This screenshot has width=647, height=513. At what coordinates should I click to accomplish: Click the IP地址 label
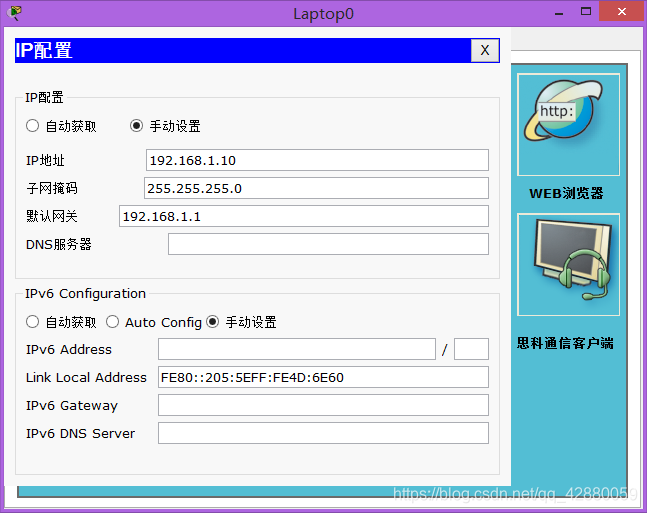point(45,160)
